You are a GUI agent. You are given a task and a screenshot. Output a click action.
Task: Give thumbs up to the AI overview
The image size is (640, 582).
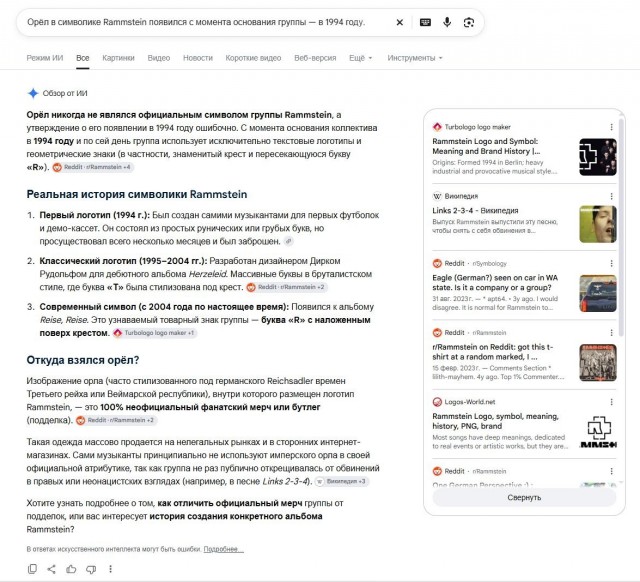point(71,569)
